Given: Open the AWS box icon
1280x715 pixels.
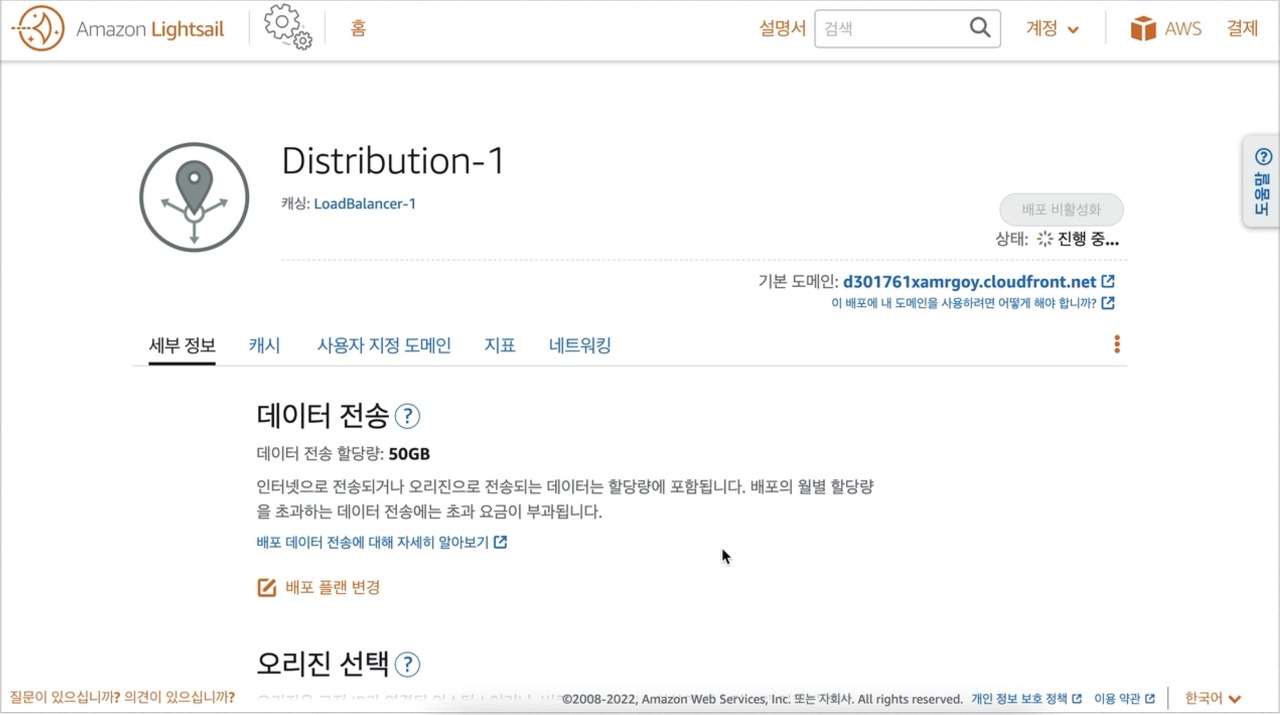Looking at the screenshot, I should 1143,29.
